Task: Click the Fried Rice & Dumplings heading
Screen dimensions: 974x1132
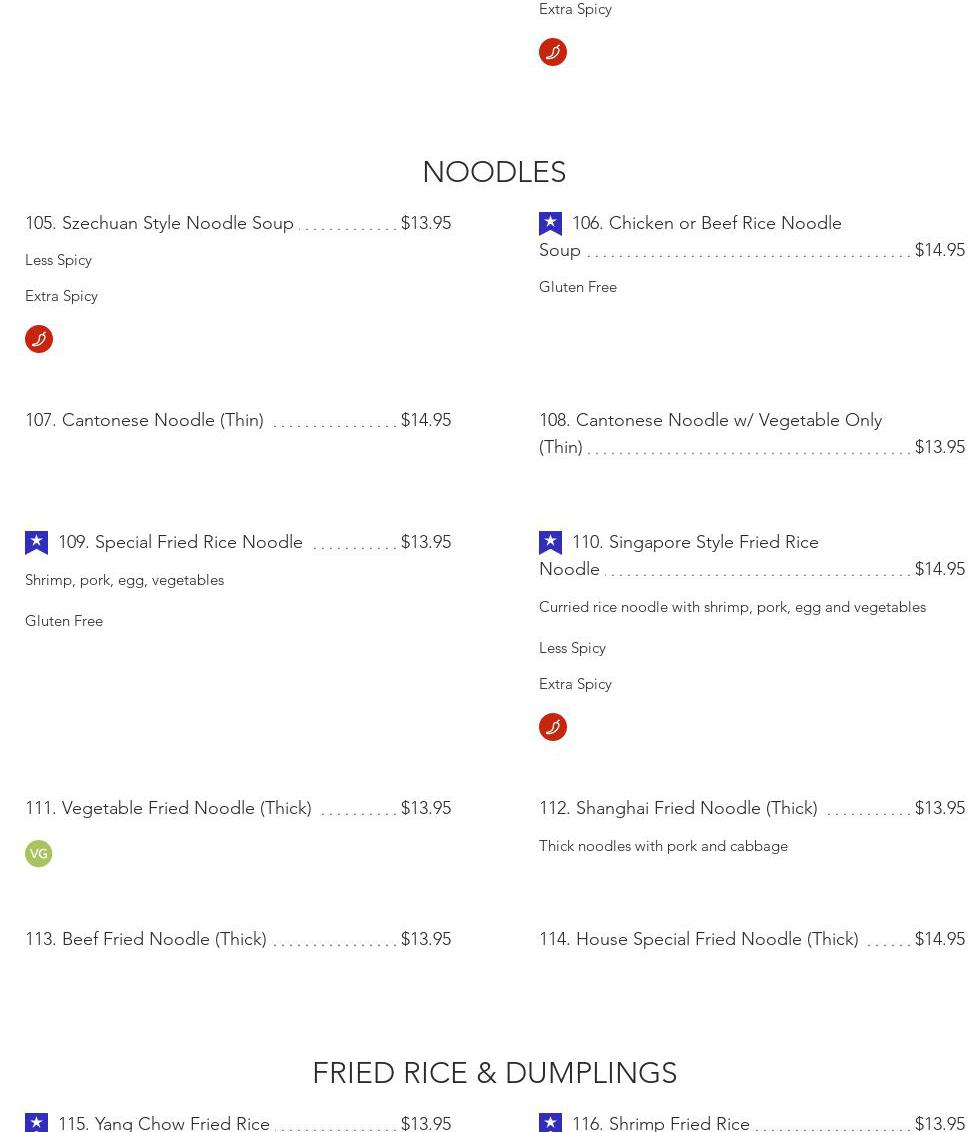Action: (494, 1073)
